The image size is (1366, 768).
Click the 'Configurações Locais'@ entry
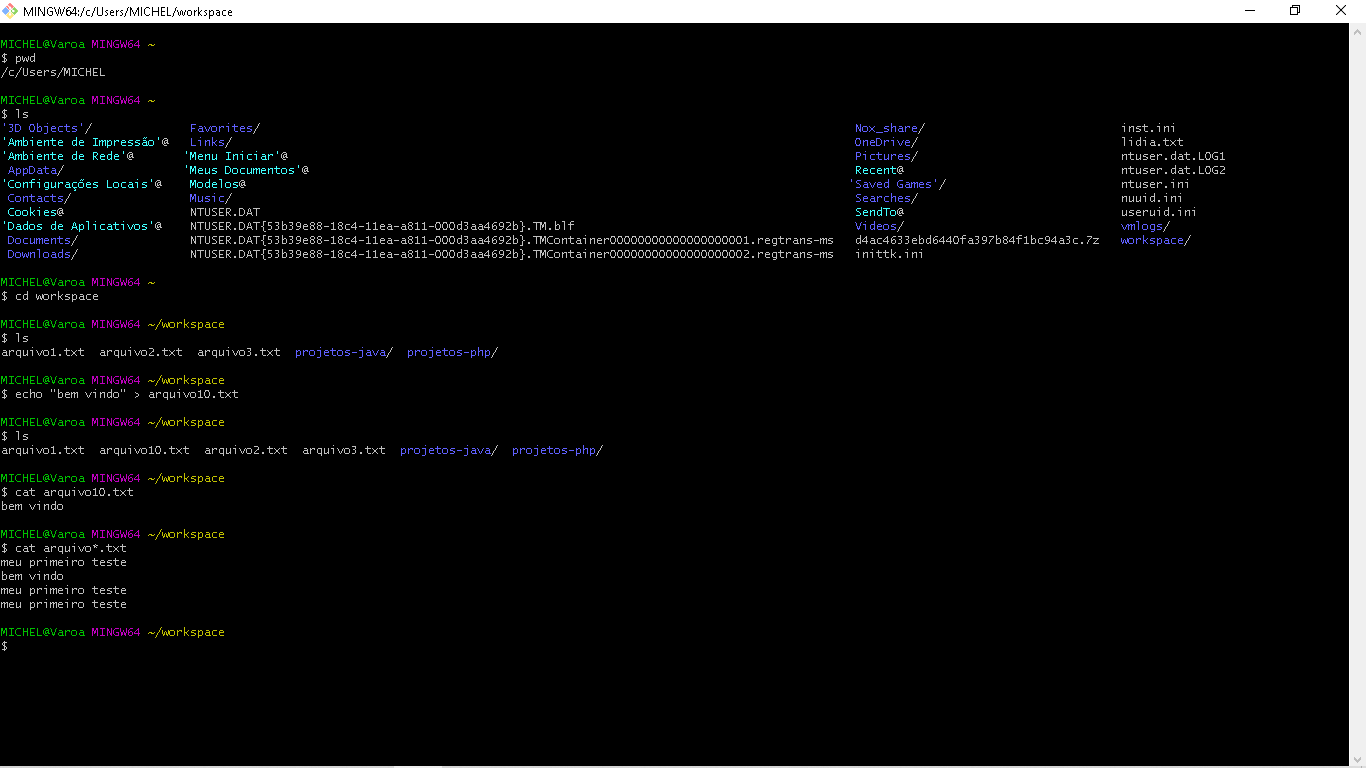click(x=81, y=184)
